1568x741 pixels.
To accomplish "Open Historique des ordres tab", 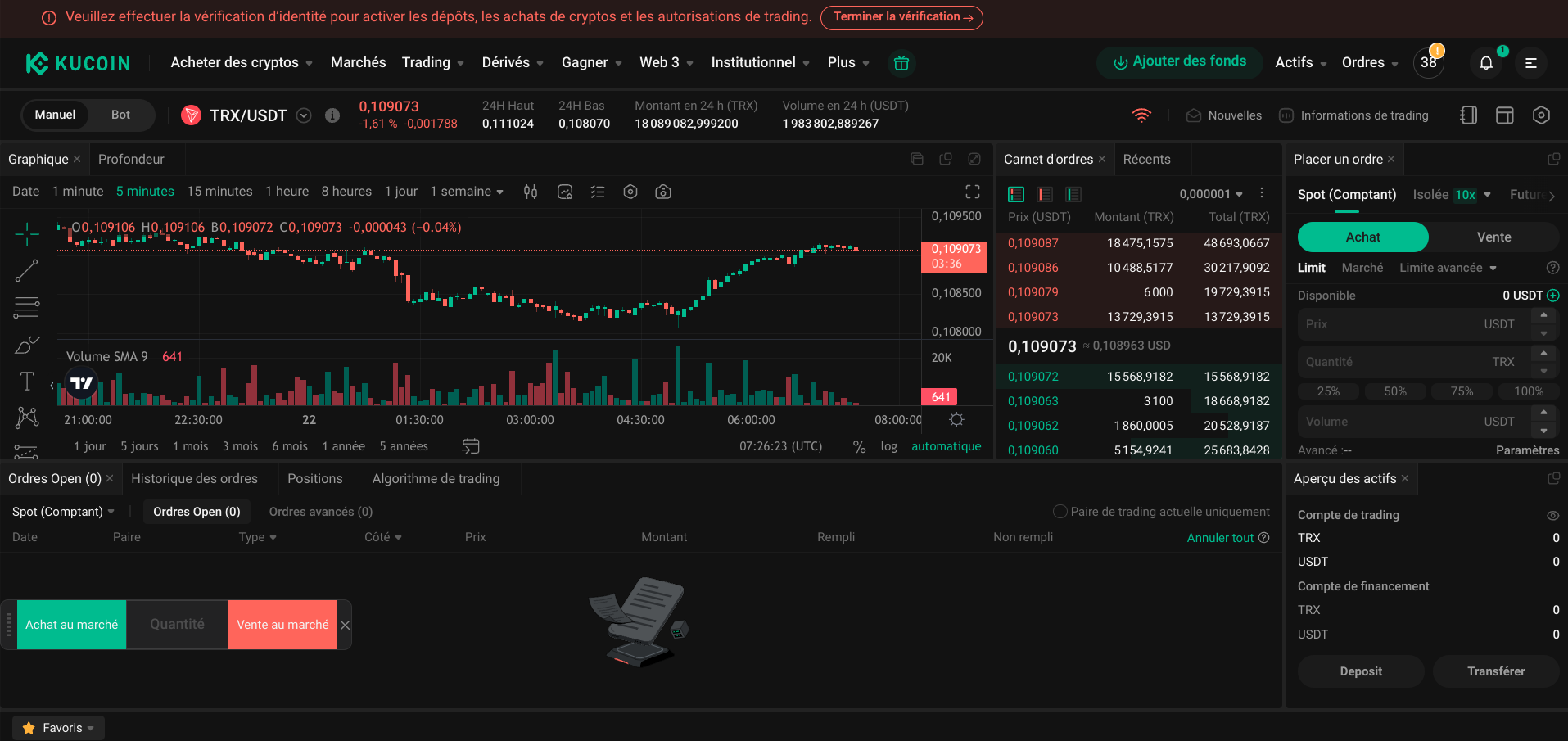I will tap(194, 479).
